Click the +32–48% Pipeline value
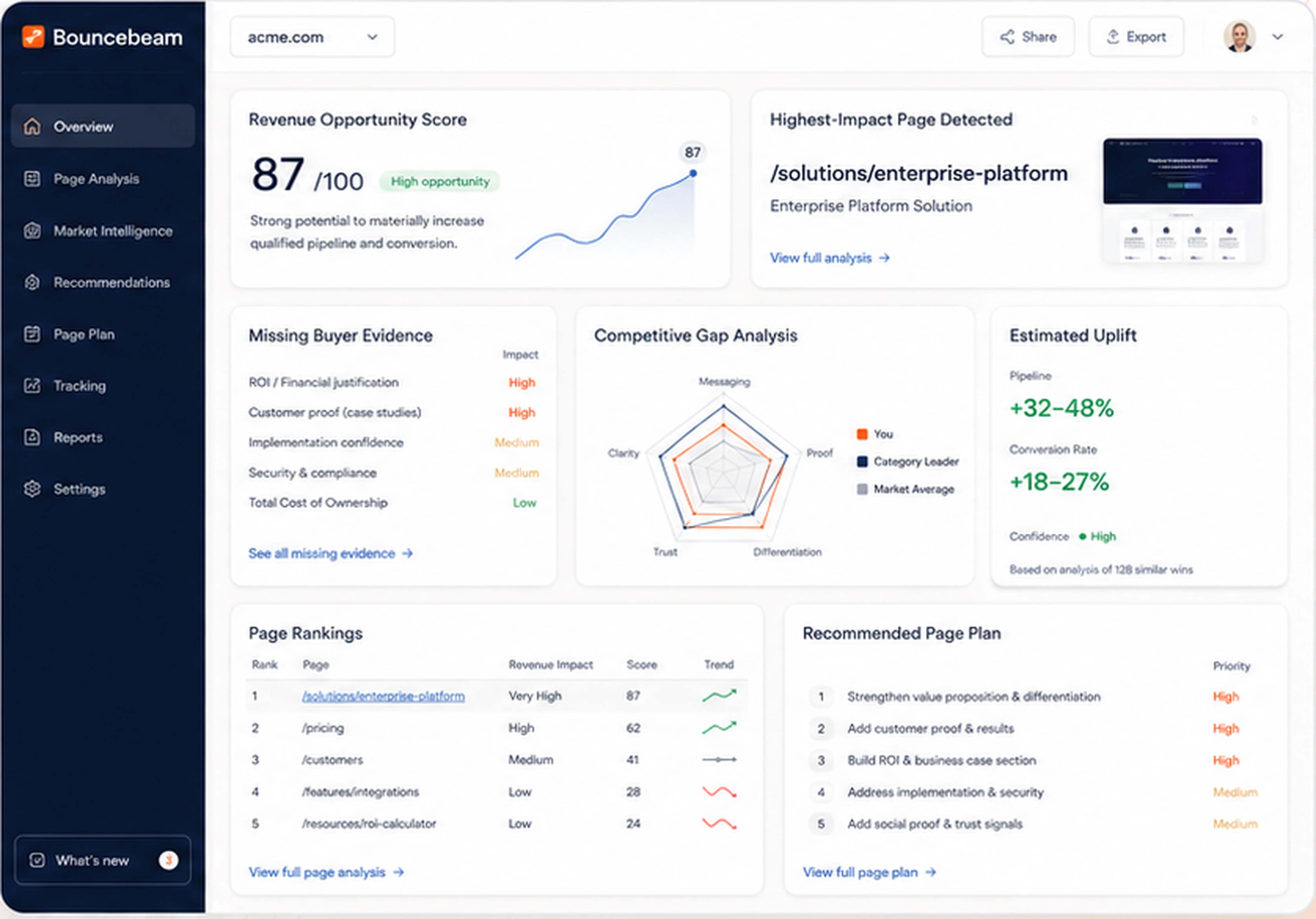This screenshot has height=919, width=1316. (x=1062, y=408)
